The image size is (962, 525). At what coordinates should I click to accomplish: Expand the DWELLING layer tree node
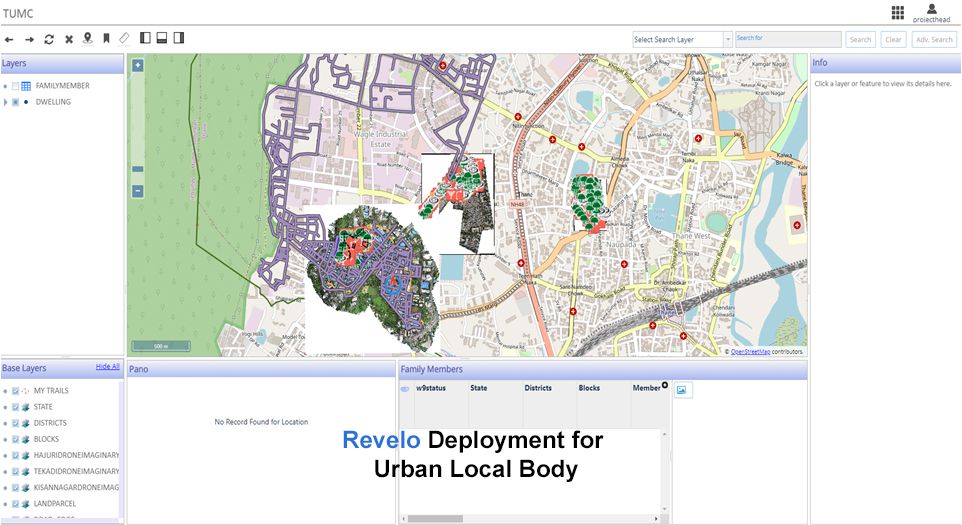tap(5, 102)
